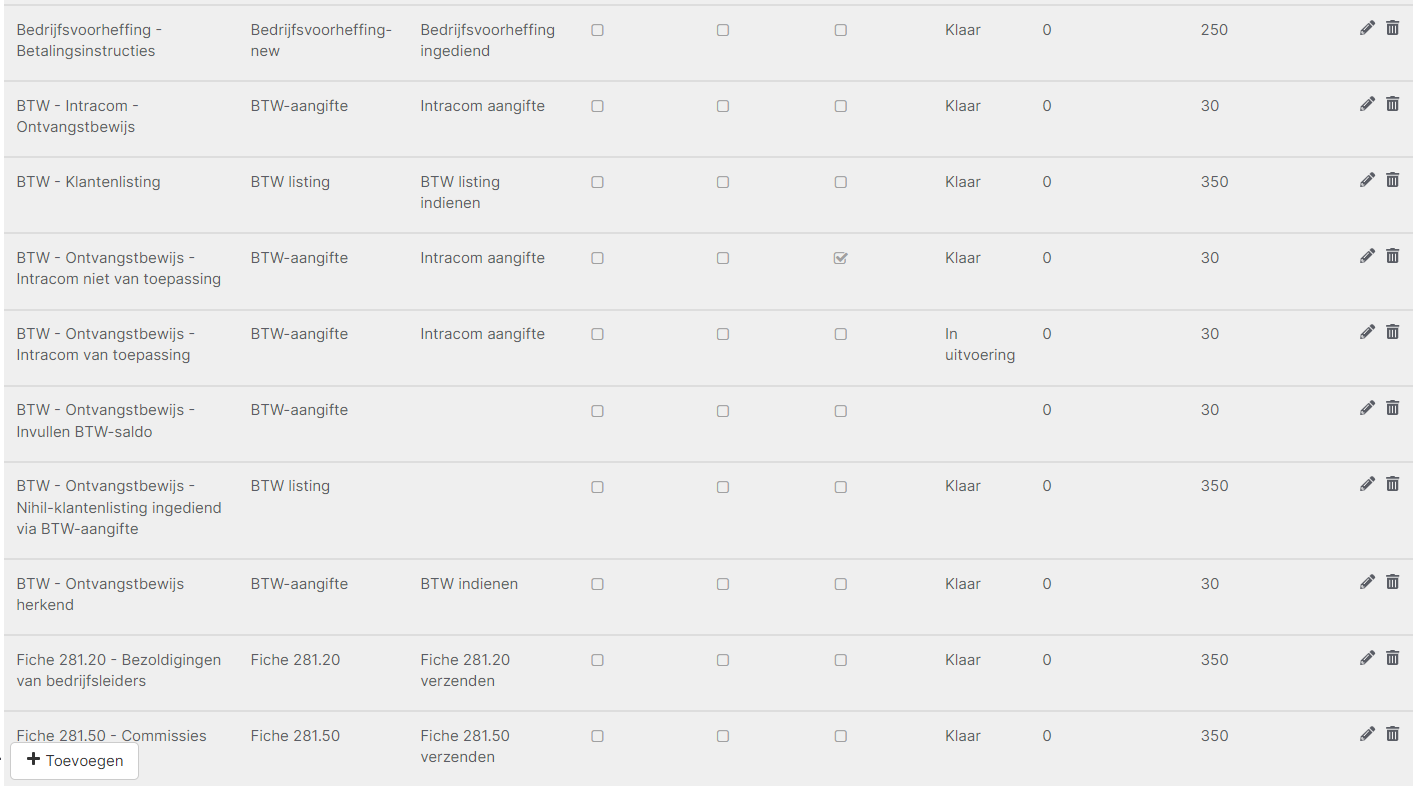This screenshot has height=786, width=1413.
Task: Tick first checkbox in Bedrijfsvoorheffing - Betalingsinstructies row
Action: click(597, 30)
